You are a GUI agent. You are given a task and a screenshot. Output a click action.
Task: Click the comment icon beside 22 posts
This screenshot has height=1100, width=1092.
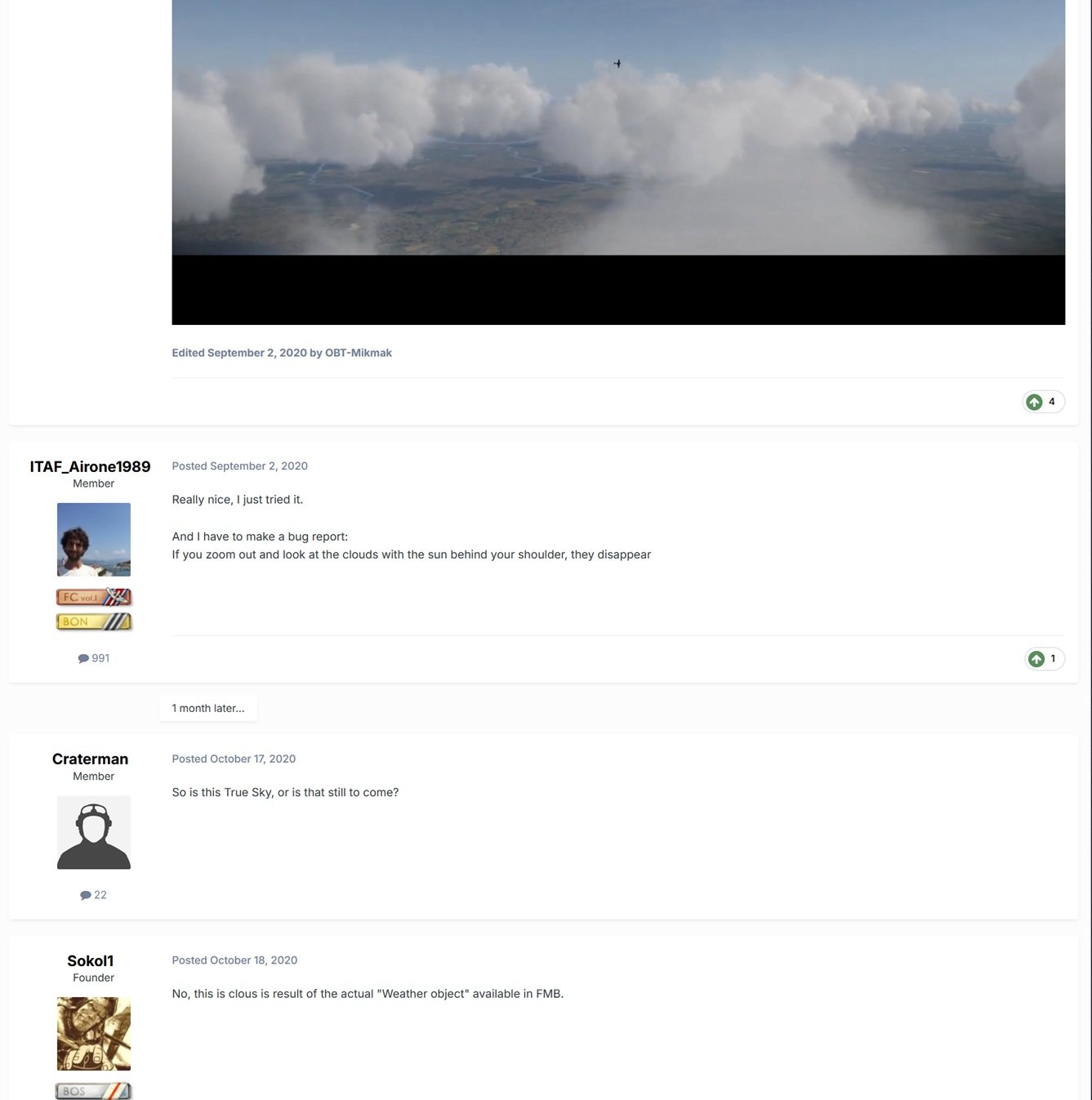point(86,895)
